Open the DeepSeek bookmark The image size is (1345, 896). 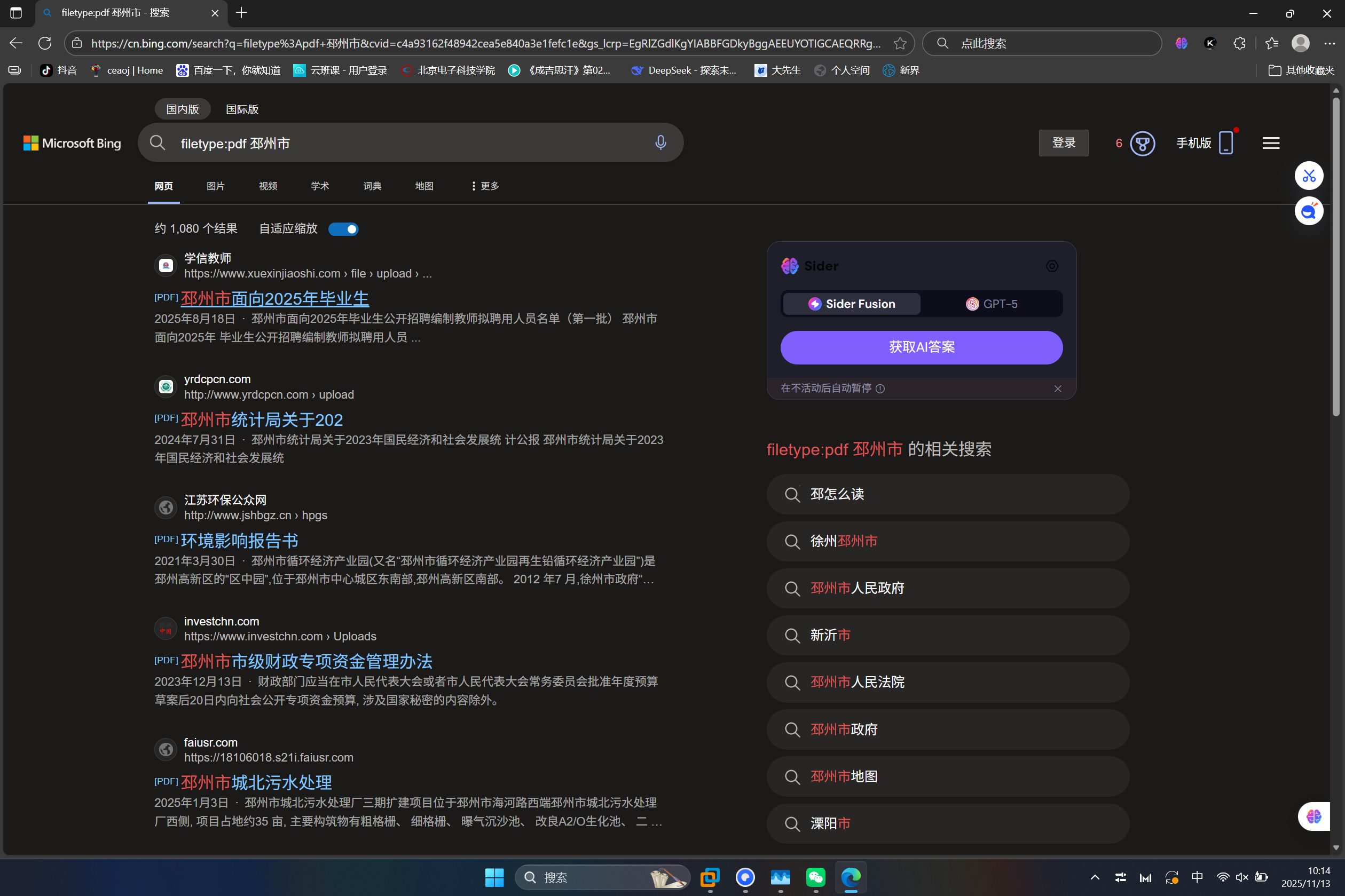pos(683,70)
